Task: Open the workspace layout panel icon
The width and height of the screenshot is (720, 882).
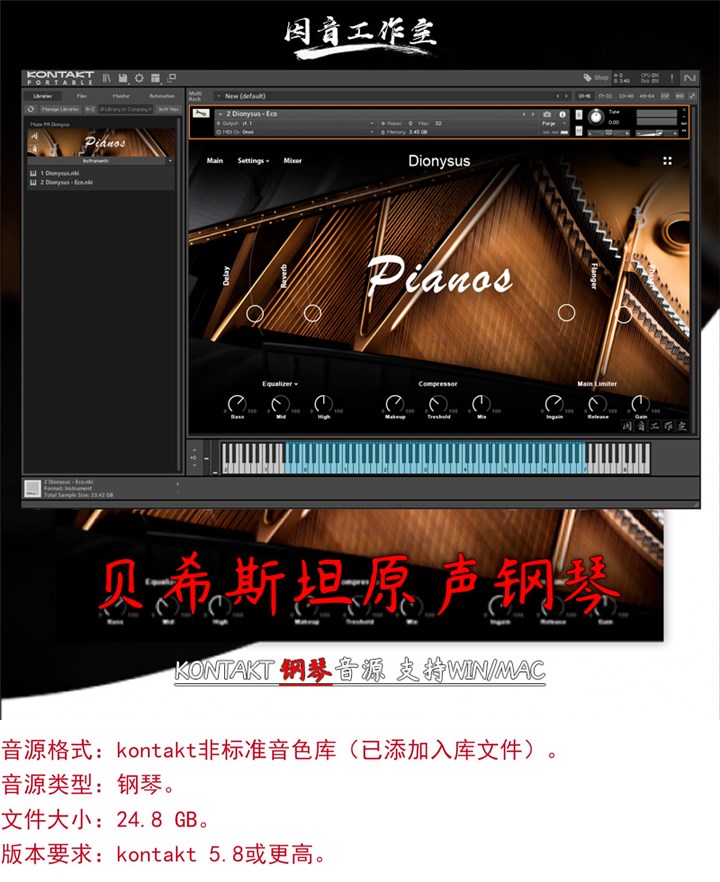Action: (155, 78)
